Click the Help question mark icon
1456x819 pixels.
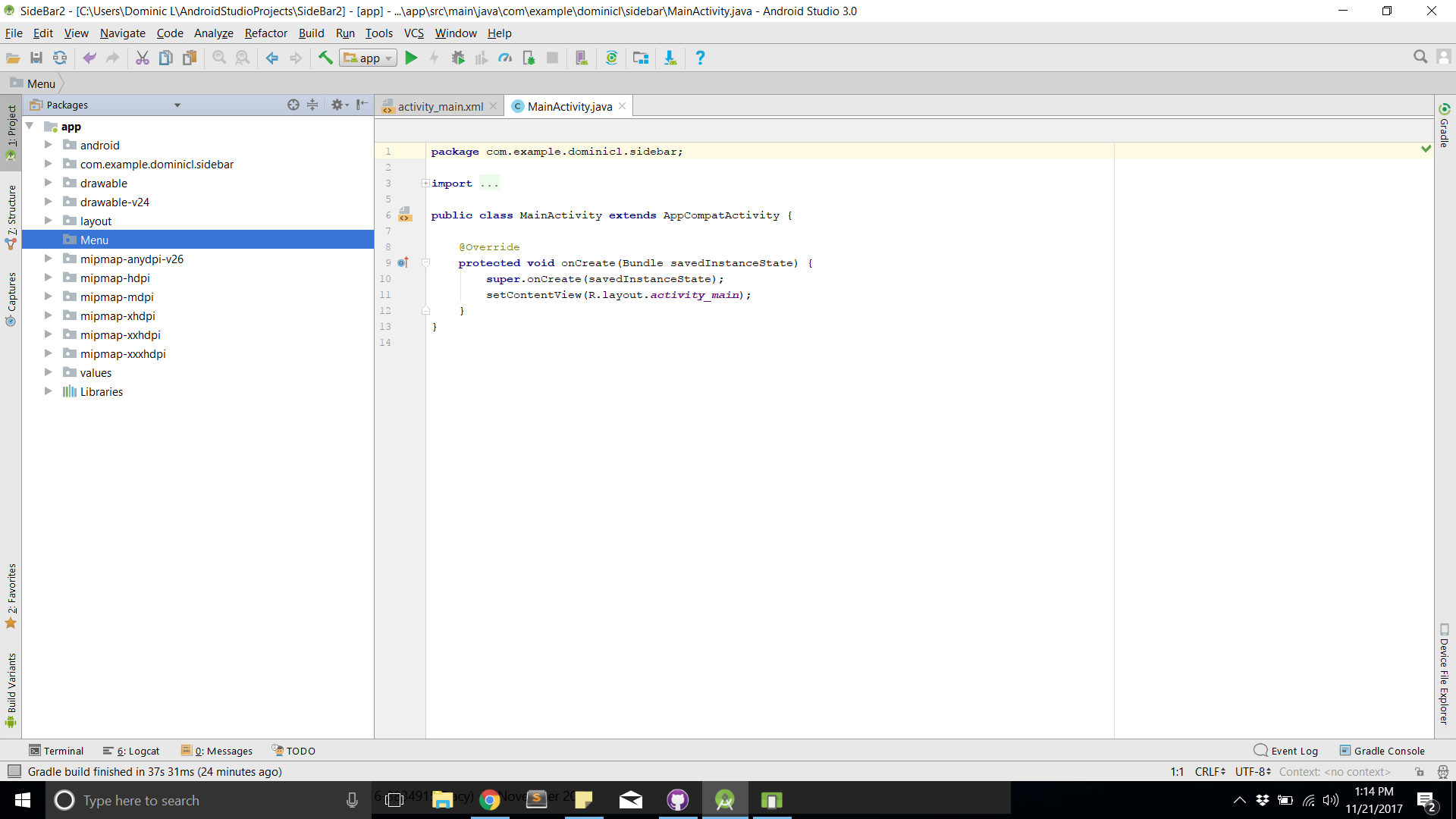click(x=700, y=58)
